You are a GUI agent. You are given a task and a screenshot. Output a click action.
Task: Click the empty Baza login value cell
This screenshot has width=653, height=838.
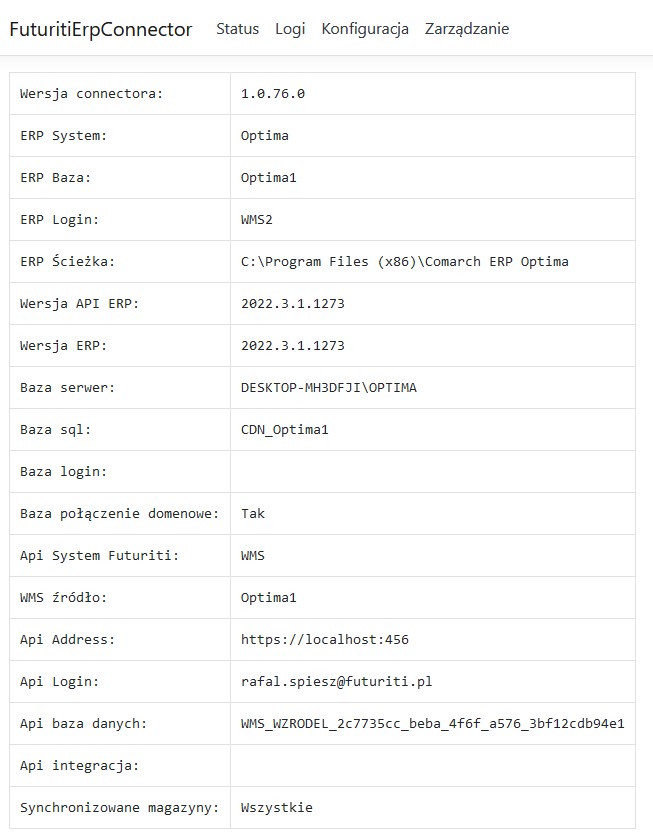(432, 472)
